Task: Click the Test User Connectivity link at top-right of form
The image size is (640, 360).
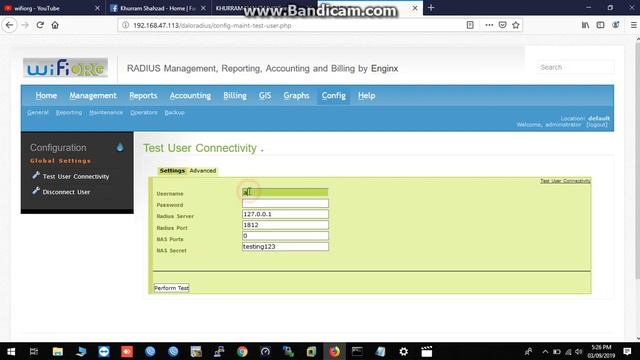Action: pos(565,181)
